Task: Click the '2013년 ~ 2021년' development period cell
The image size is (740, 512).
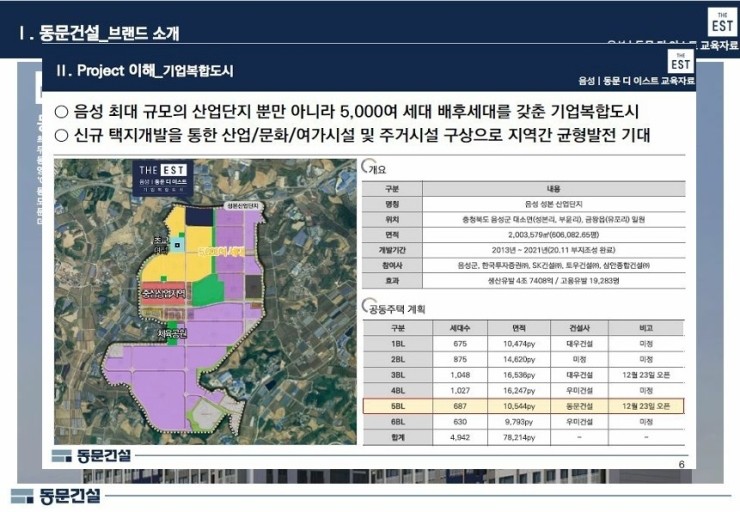Action: [554, 250]
